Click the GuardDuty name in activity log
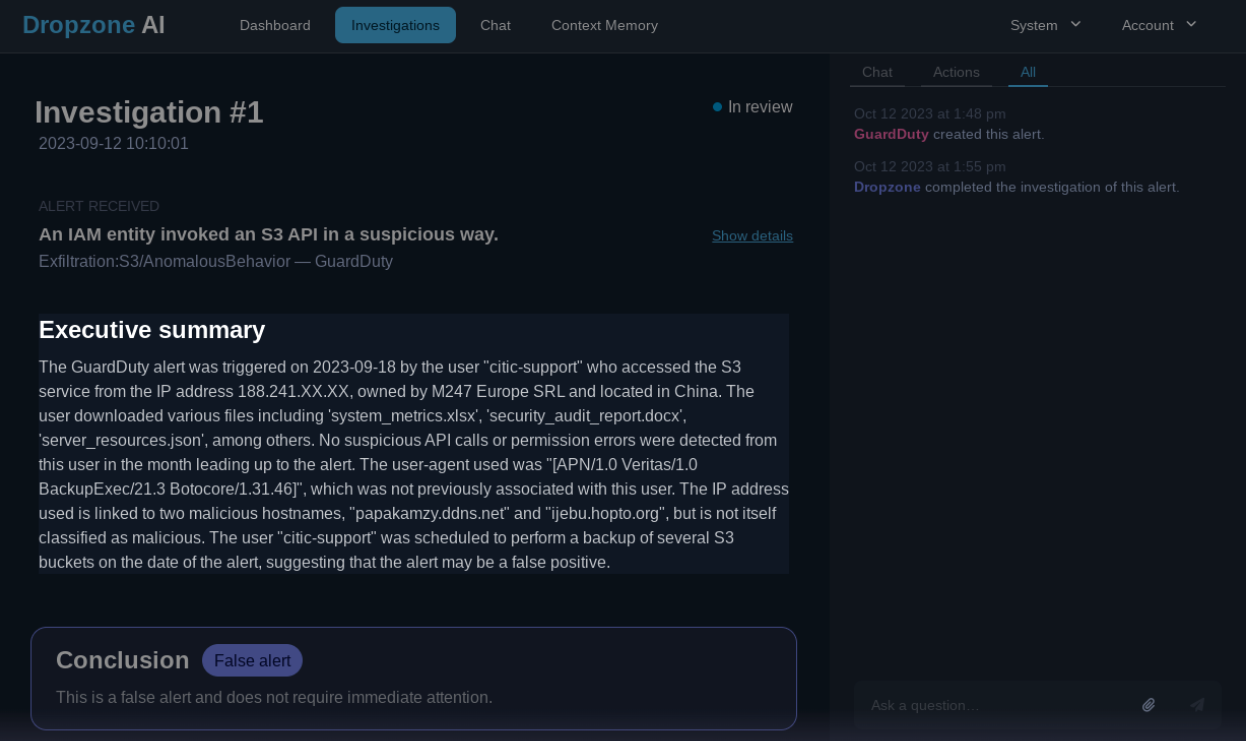The width and height of the screenshot is (1246, 742). tap(891, 134)
